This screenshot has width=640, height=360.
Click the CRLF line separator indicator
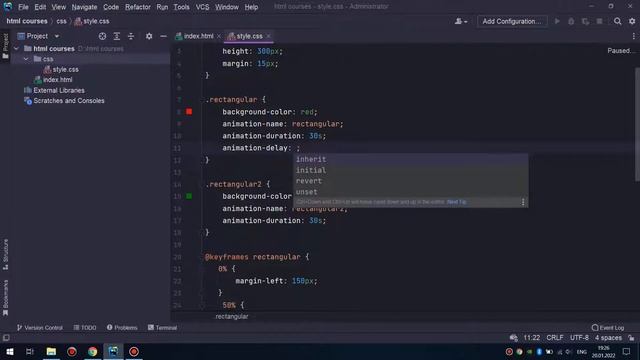(555, 338)
